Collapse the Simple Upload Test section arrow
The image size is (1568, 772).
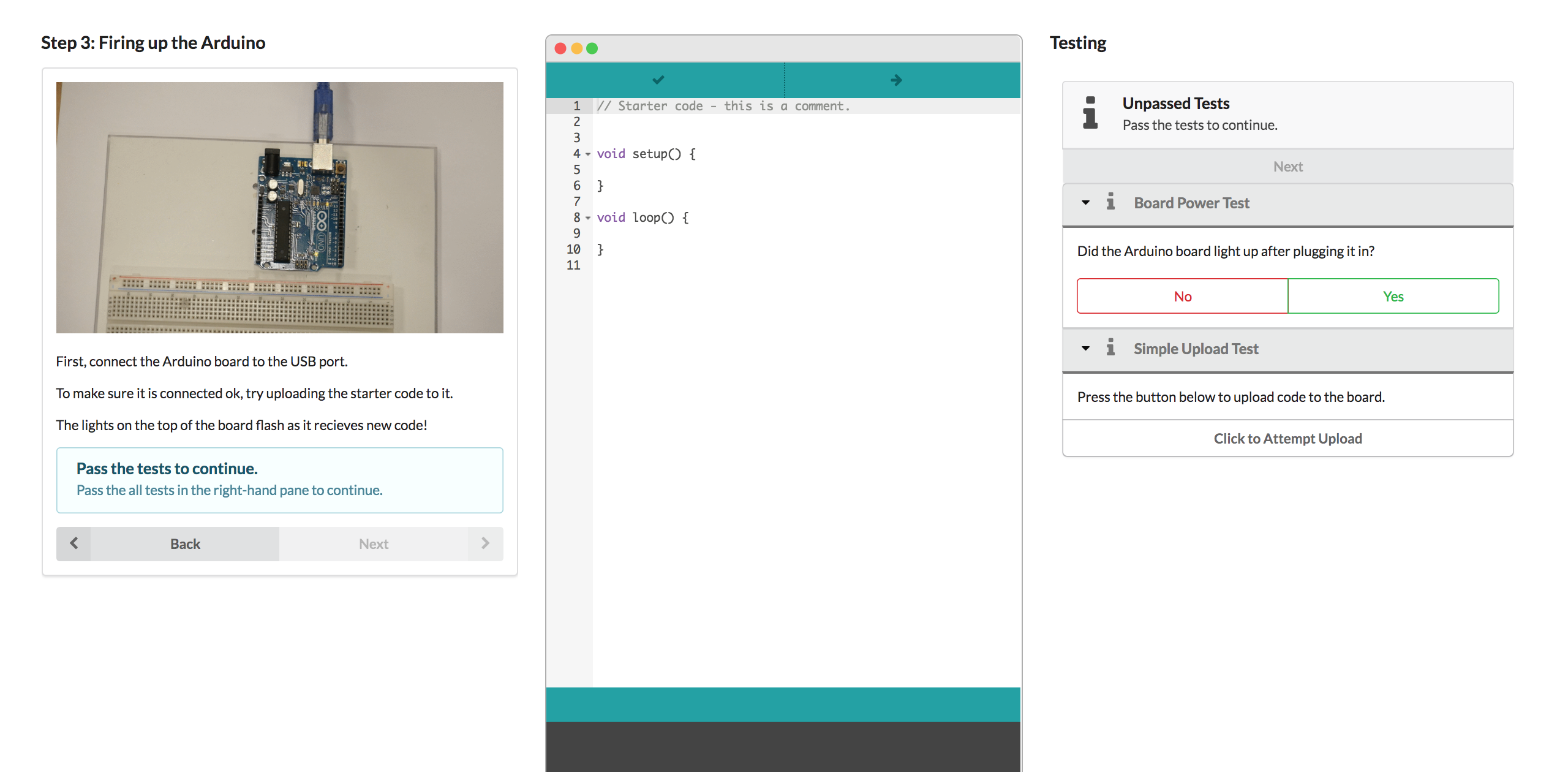pos(1085,348)
